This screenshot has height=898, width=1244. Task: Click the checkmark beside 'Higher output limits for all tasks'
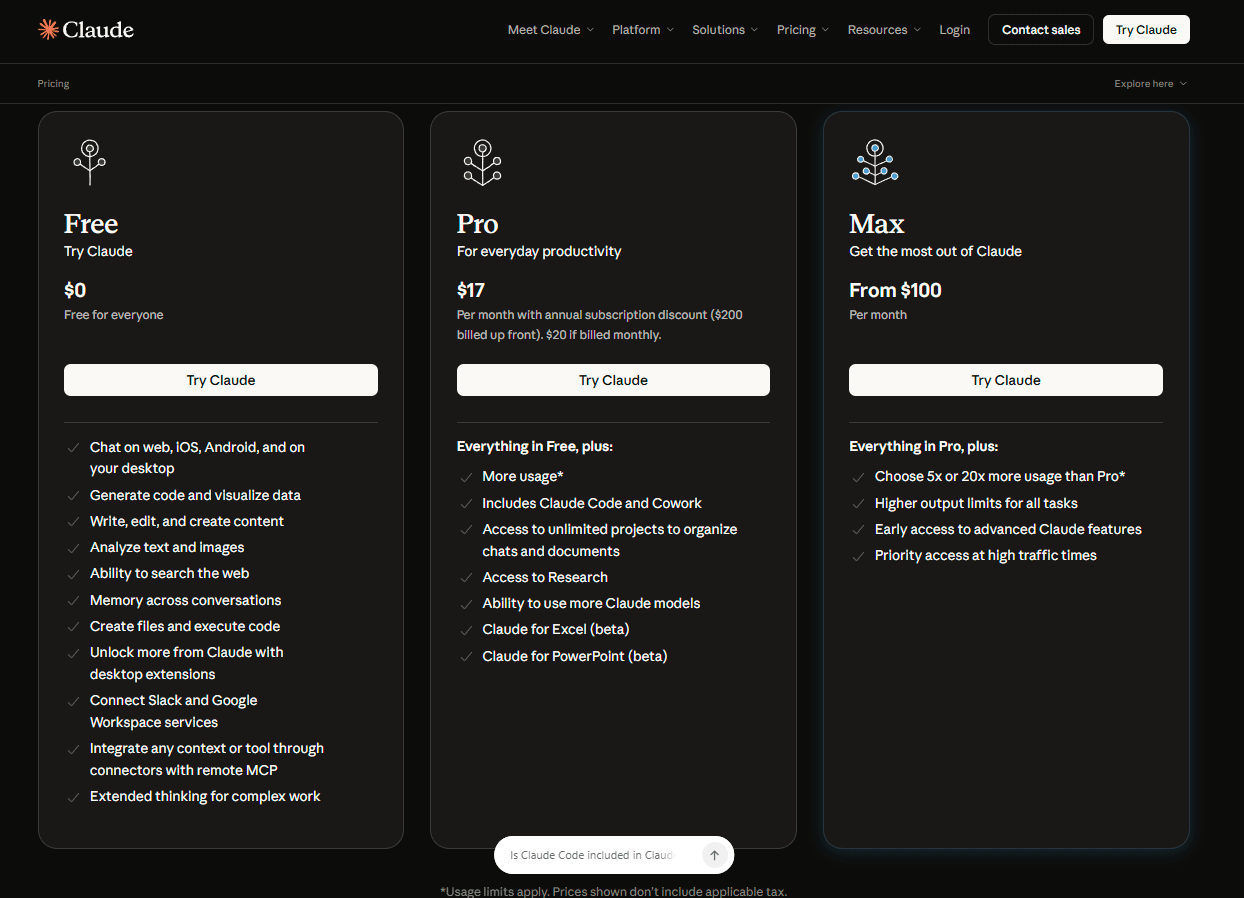click(x=858, y=504)
